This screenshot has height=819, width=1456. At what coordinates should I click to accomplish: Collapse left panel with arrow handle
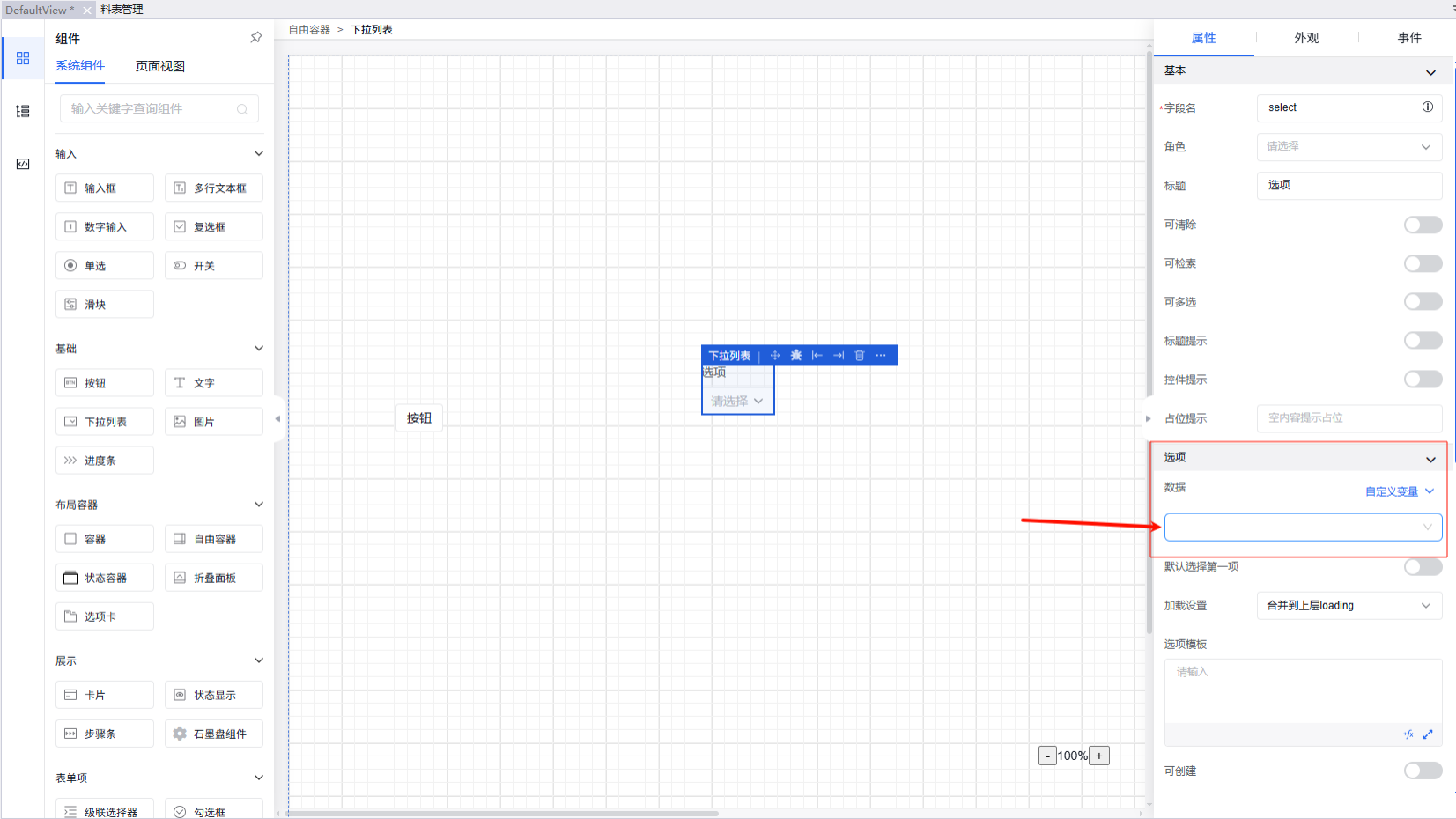[x=277, y=419]
